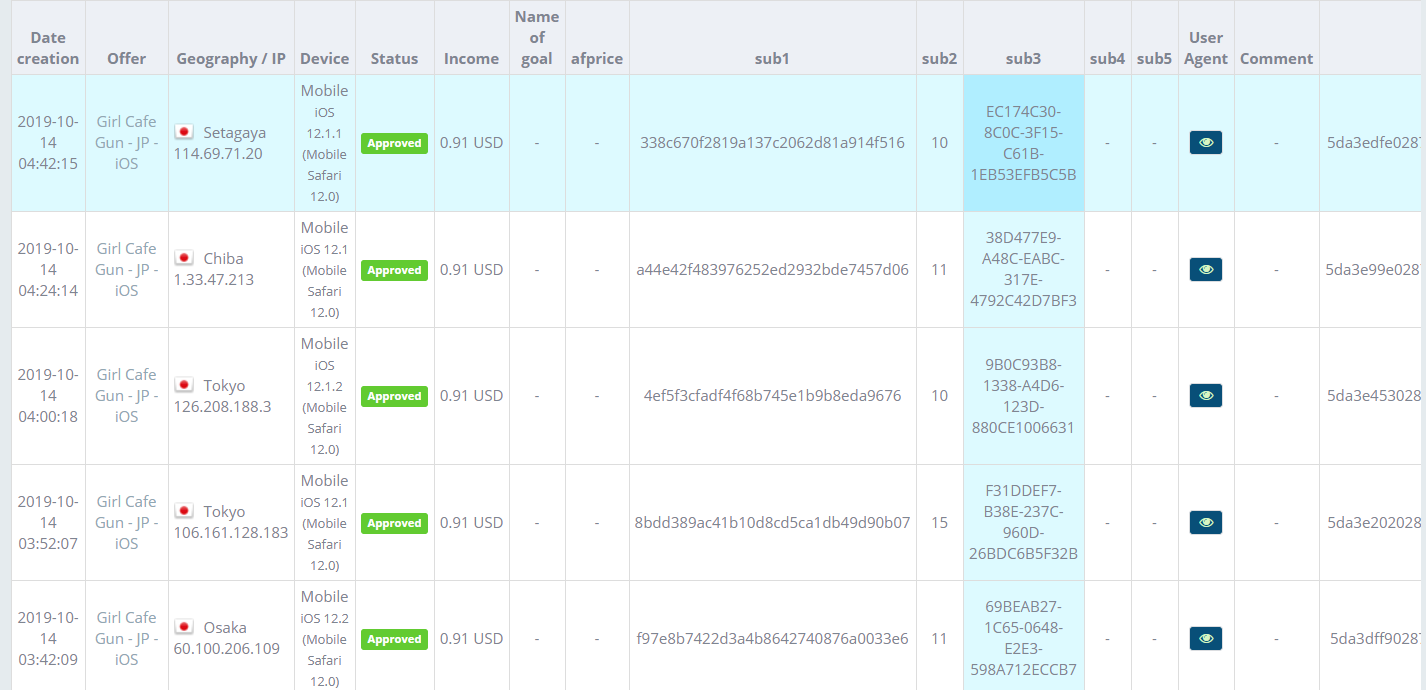Select sub1 value 4ef5f3cfadf4f68b745e1b9b8eda9676
1426x690 pixels.
click(772, 396)
